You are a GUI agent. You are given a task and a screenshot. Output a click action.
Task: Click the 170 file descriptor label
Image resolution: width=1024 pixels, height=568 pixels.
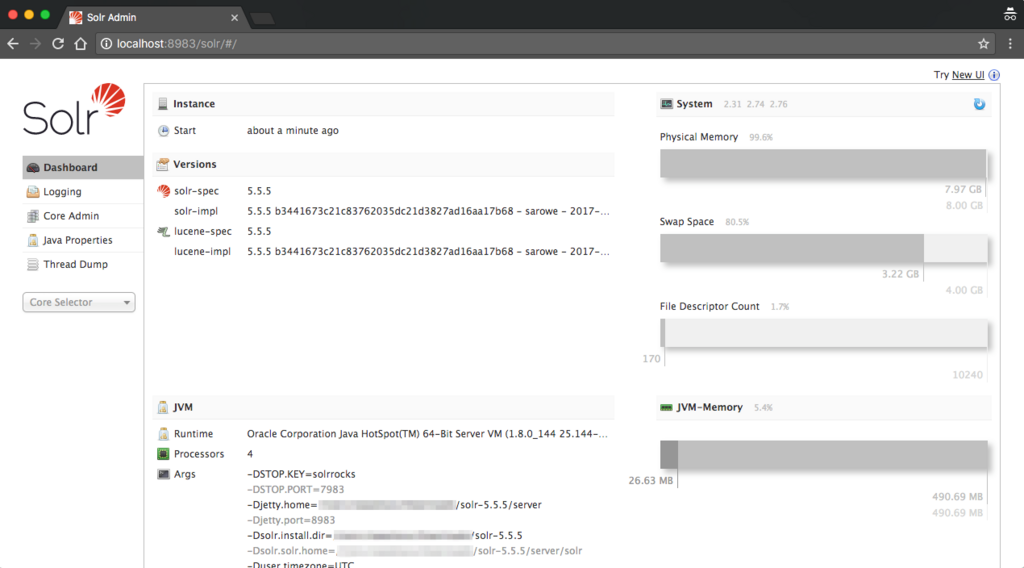tap(651, 358)
